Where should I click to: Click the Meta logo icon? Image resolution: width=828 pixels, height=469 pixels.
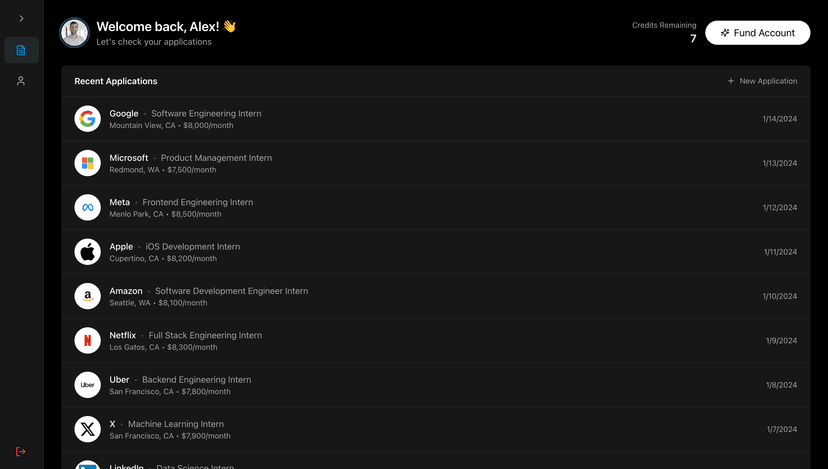coord(88,207)
